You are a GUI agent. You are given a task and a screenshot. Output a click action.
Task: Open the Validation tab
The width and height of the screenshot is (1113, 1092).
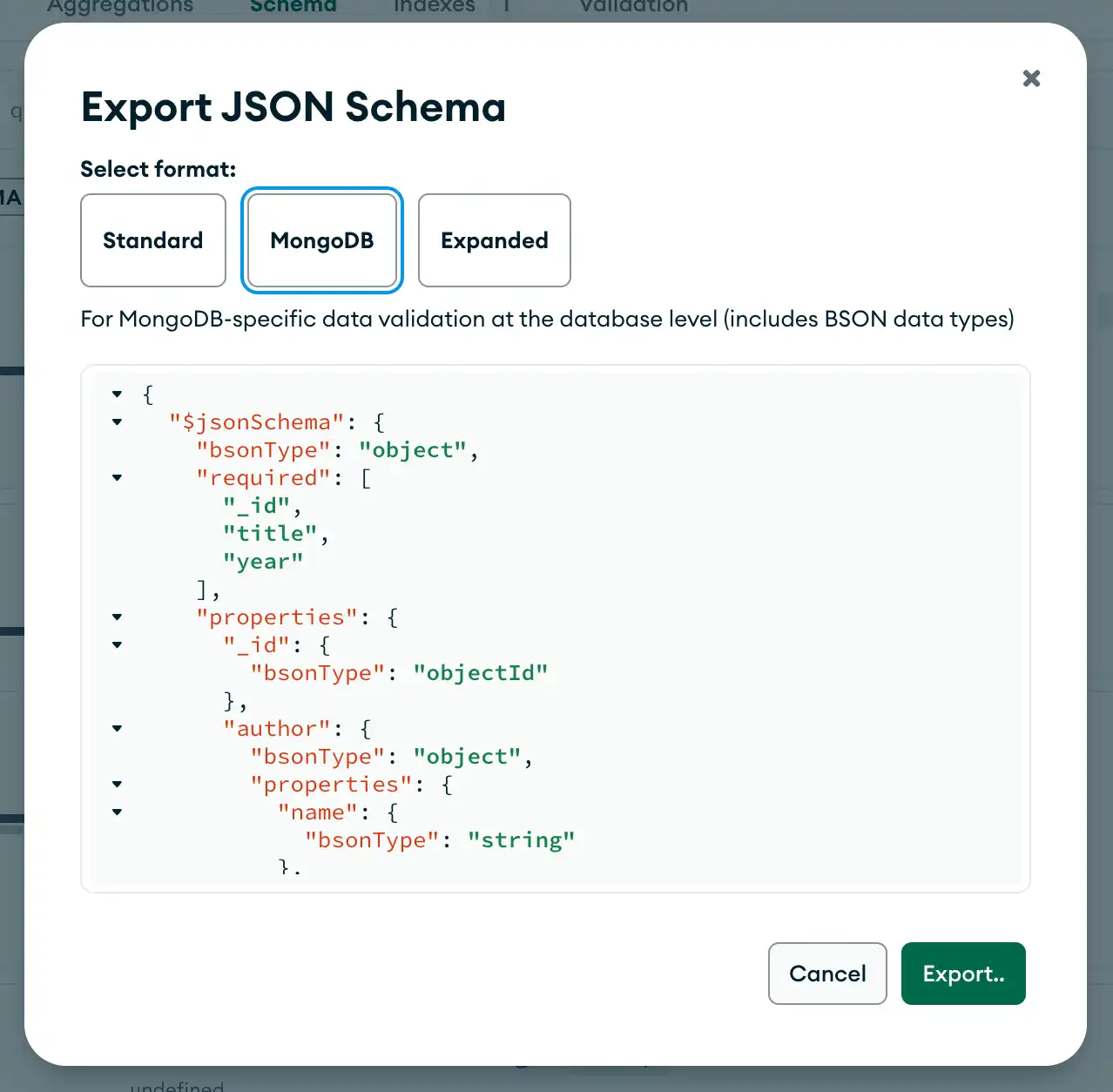(x=633, y=7)
